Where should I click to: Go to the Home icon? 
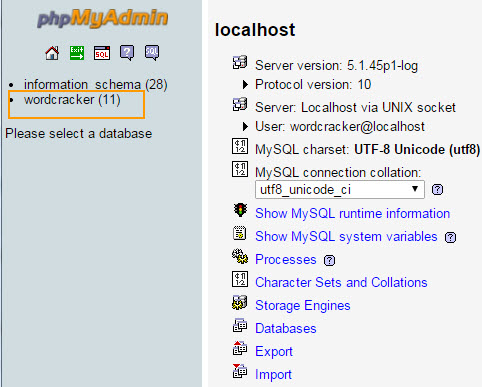tap(52, 53)
